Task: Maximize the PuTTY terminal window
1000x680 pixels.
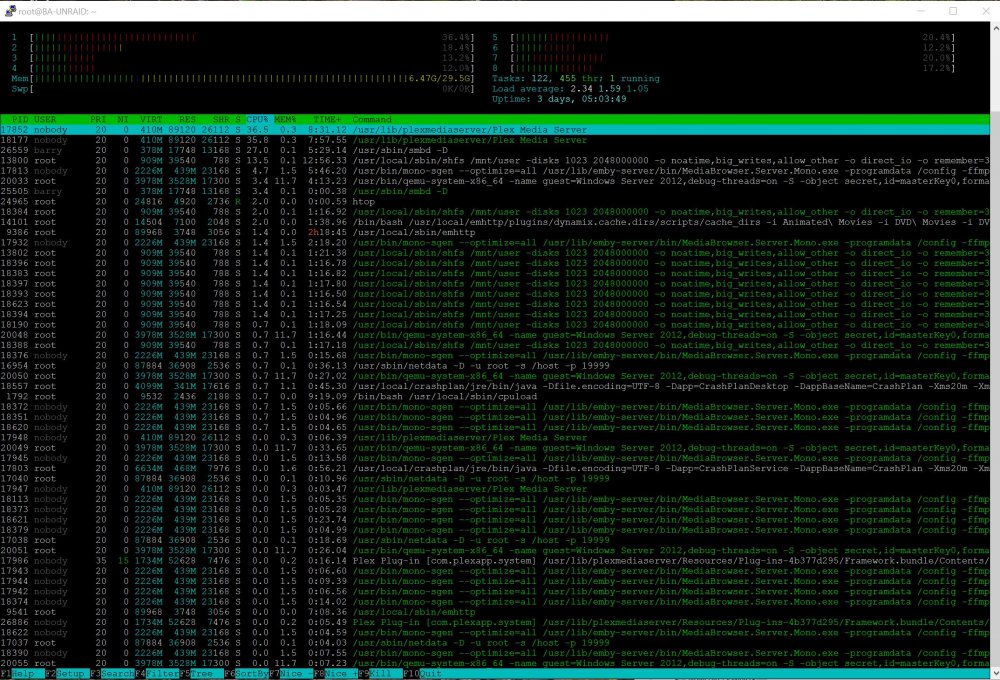Action: 953,11
